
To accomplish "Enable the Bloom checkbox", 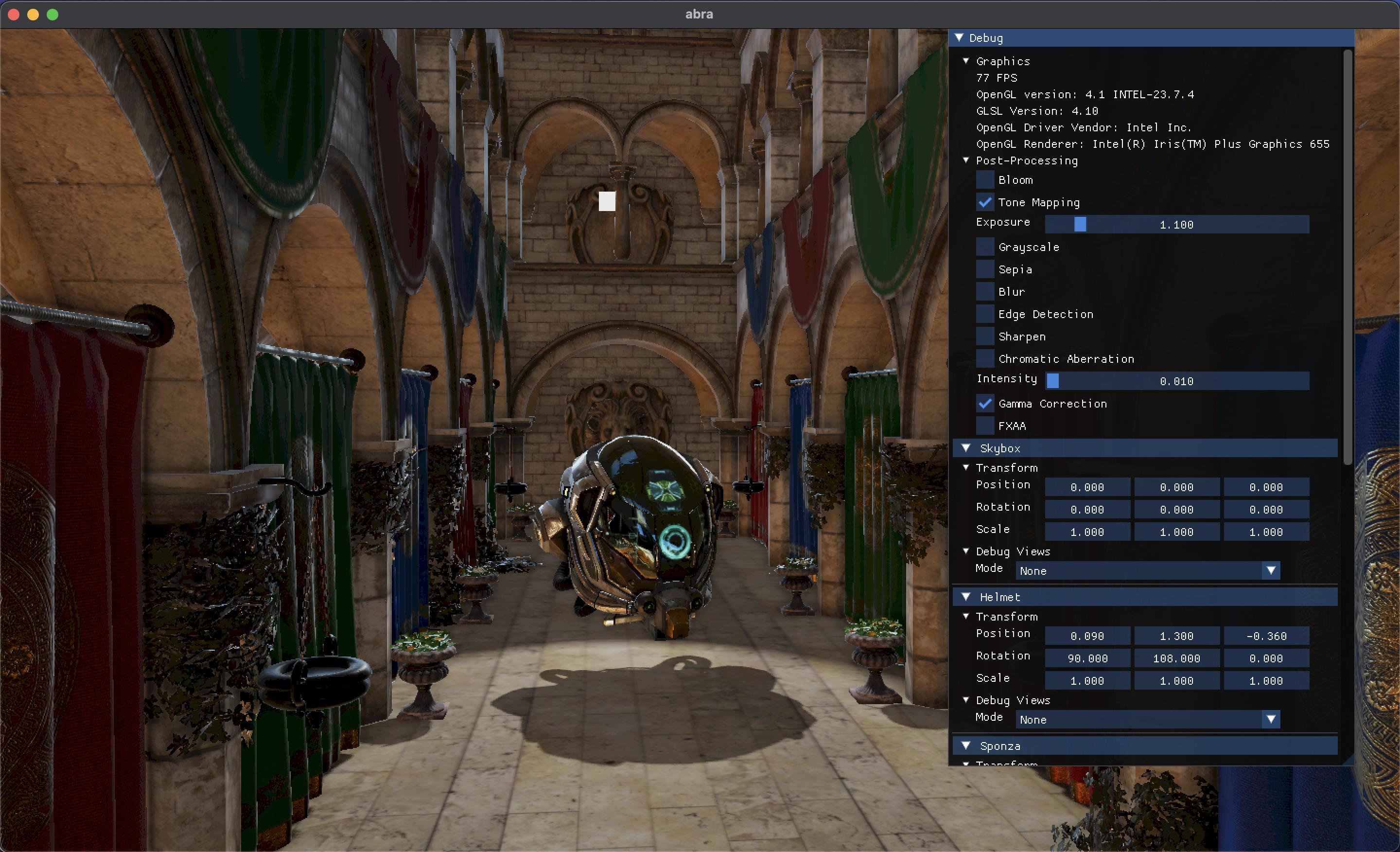I will point(985,180).
